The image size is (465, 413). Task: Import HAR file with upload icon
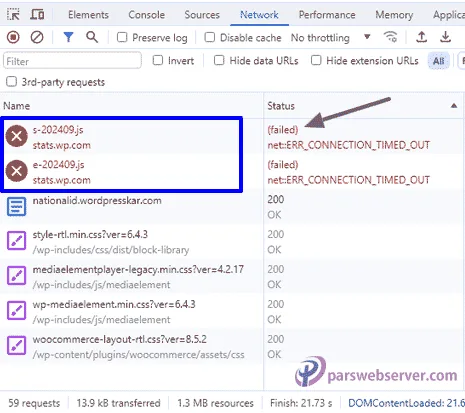[x=421, y=37]
